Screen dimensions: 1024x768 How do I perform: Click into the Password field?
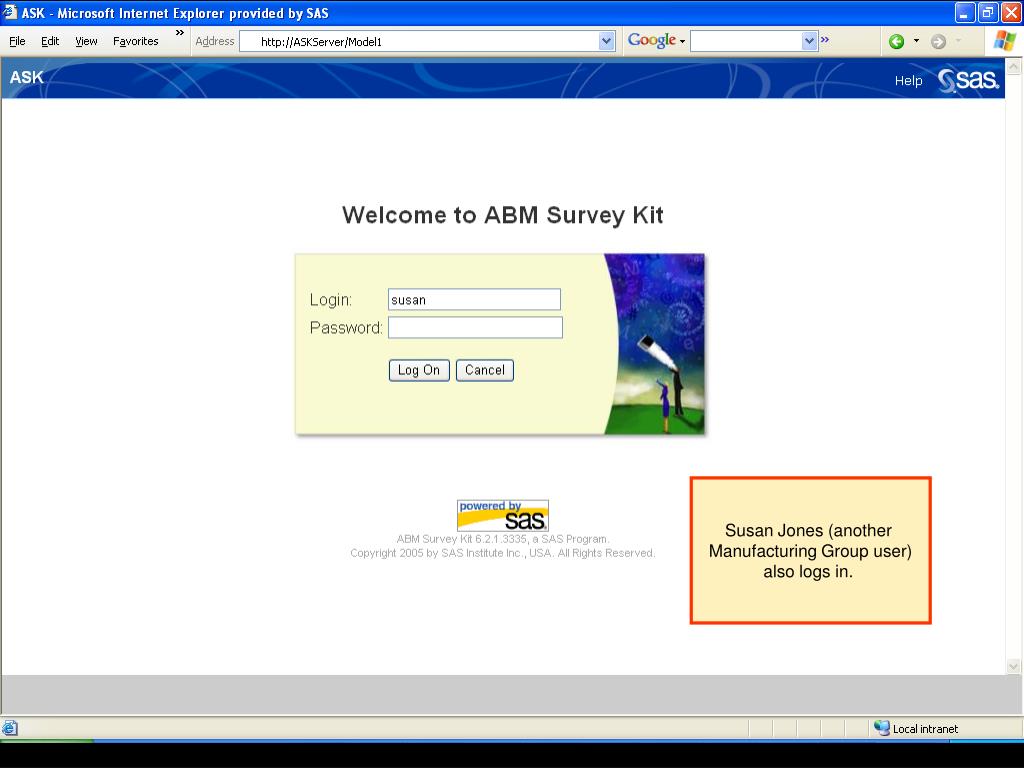475,328
